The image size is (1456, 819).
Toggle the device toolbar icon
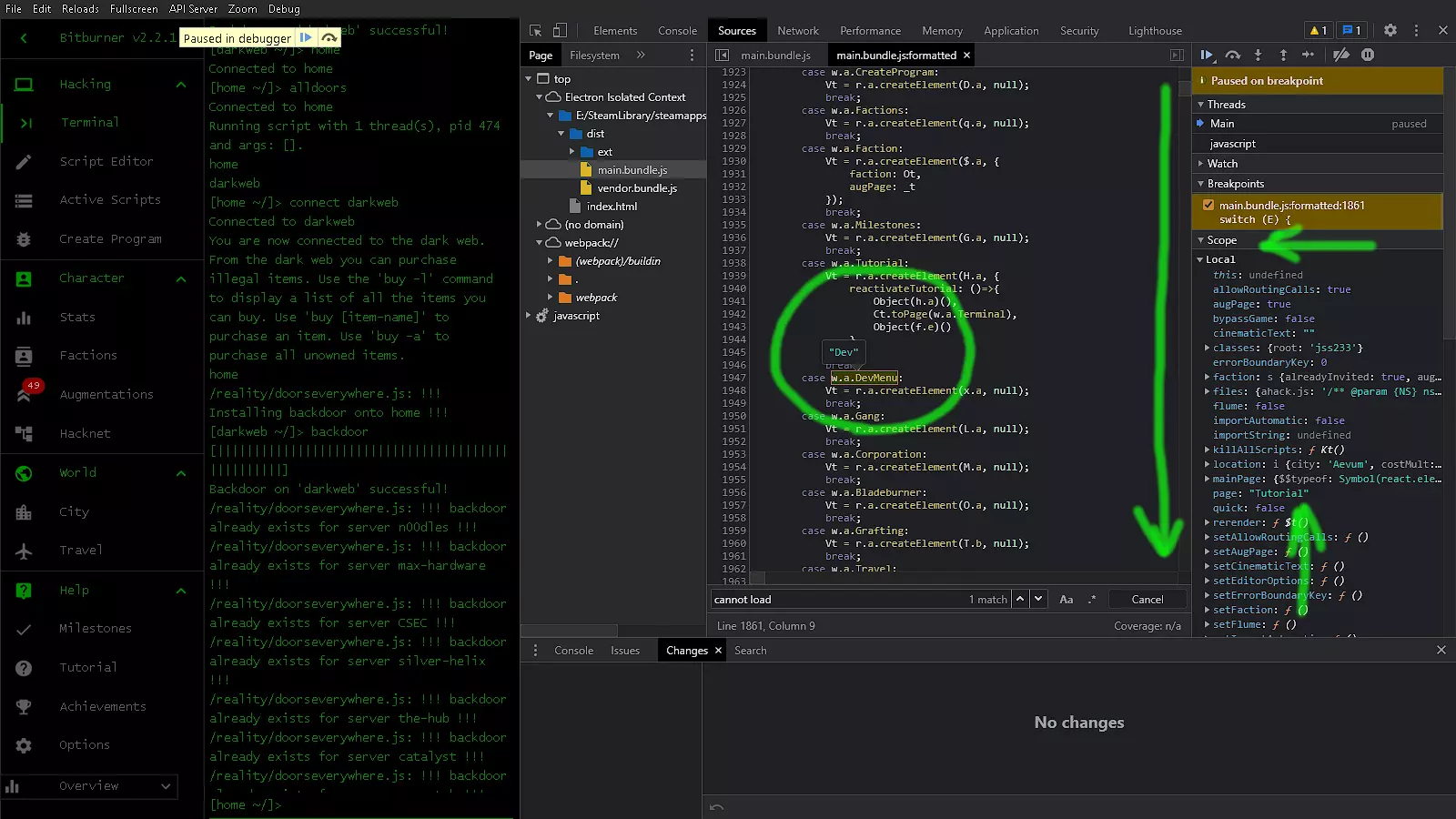560,31
